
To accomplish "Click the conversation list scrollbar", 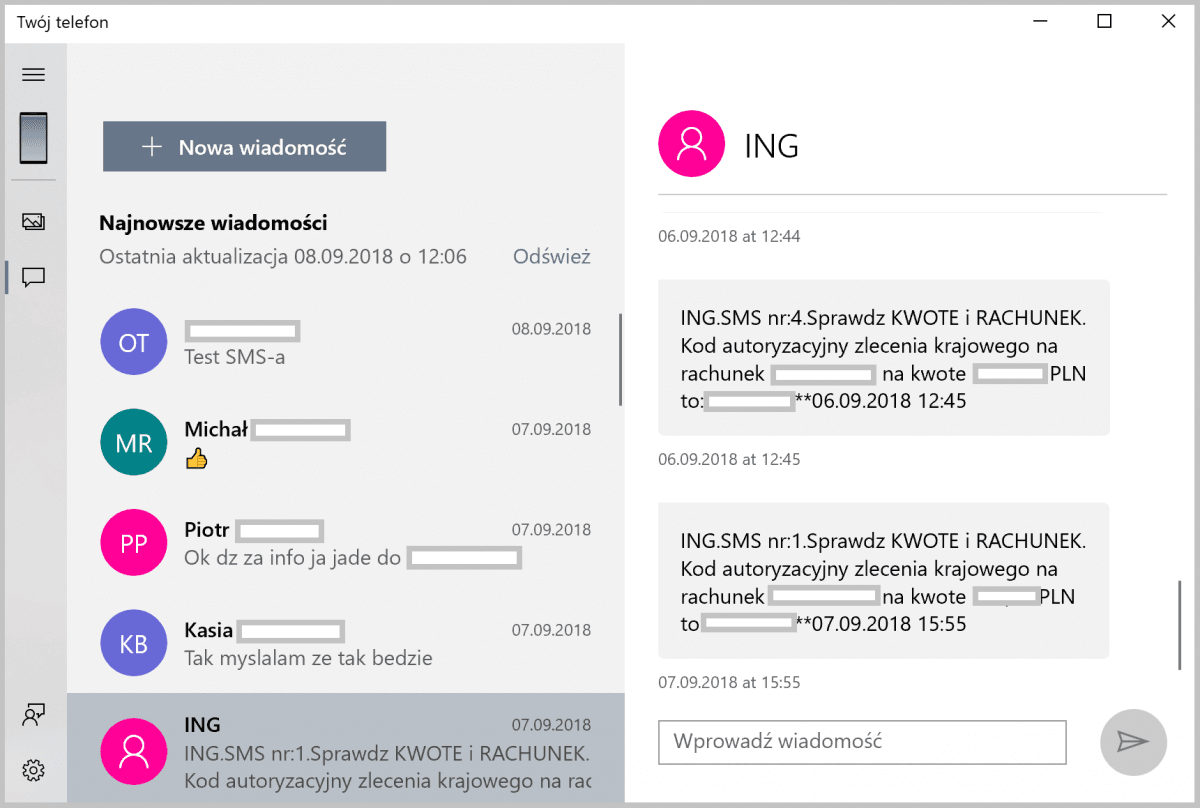I will point(620,360).
